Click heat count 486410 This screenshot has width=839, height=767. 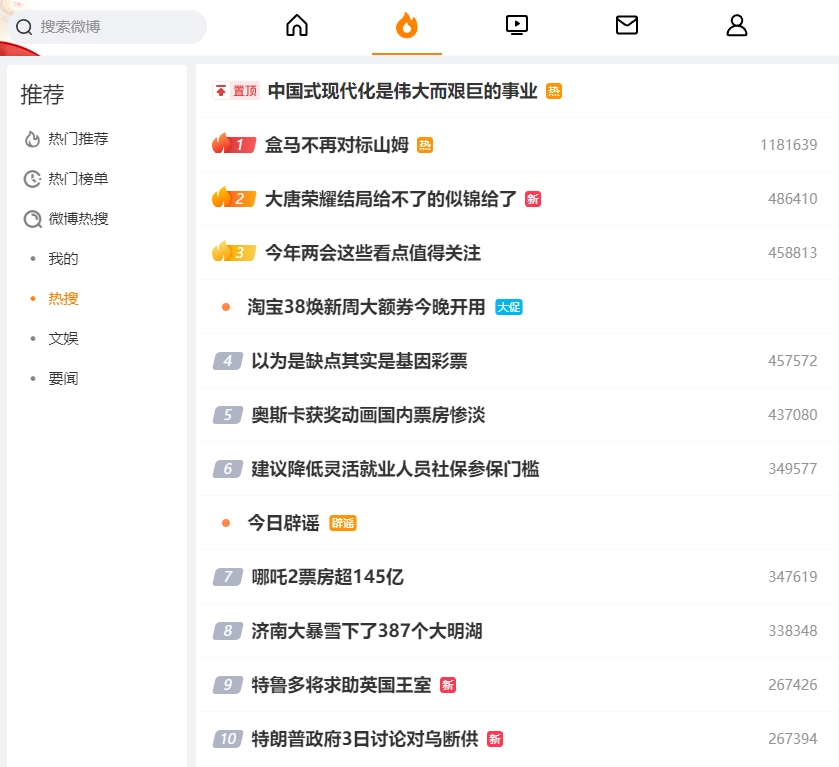pos(792,199)
